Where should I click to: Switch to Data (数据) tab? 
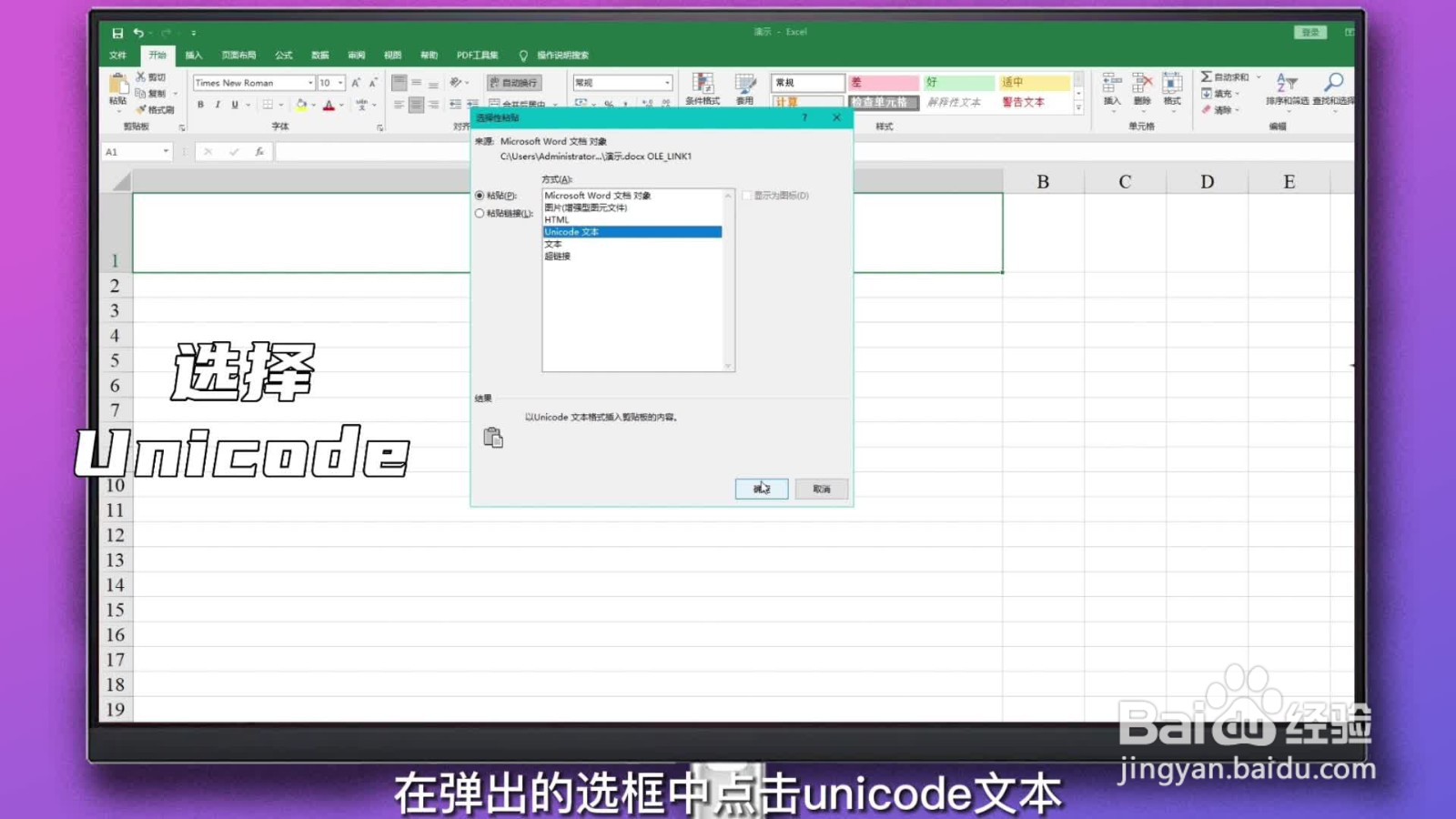pyautogui.click(x=320, y=56)
